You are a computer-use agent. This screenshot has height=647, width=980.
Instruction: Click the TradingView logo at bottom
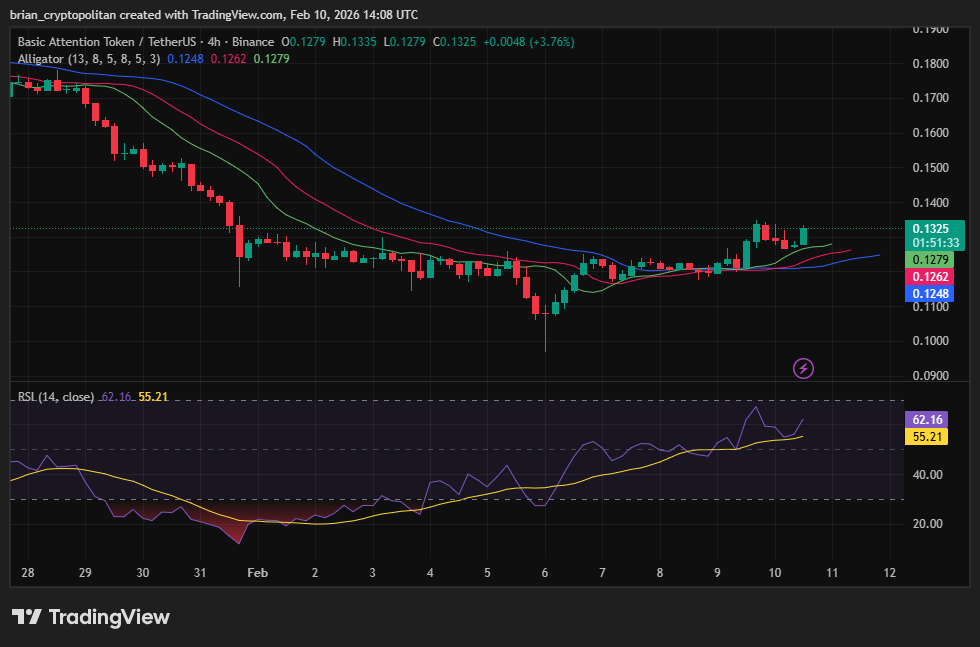pos(91,617)
